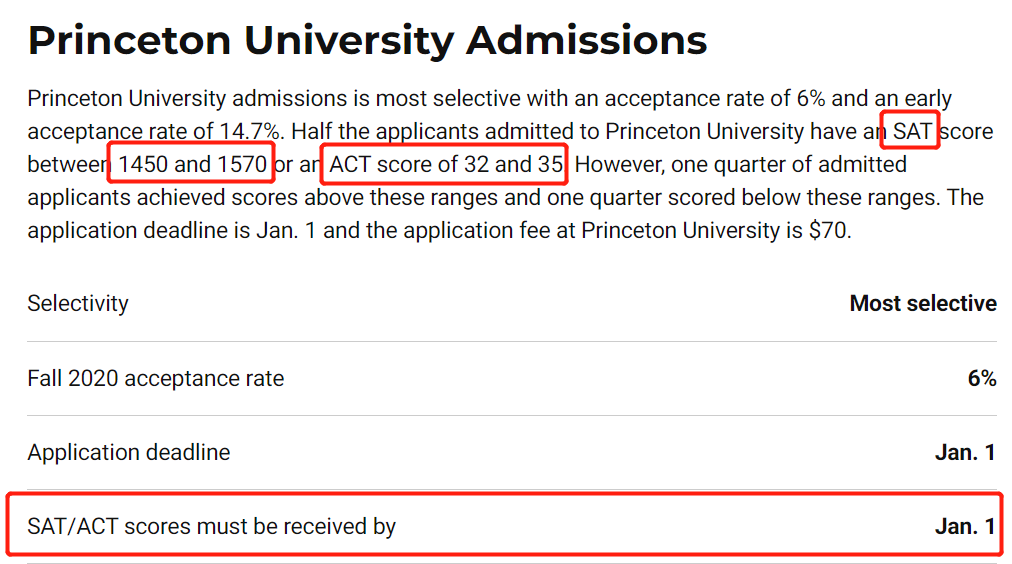The image size is (1012, 564).
Task: Select the highlighted SAT word in paragraph
Action: pos(911,131)
